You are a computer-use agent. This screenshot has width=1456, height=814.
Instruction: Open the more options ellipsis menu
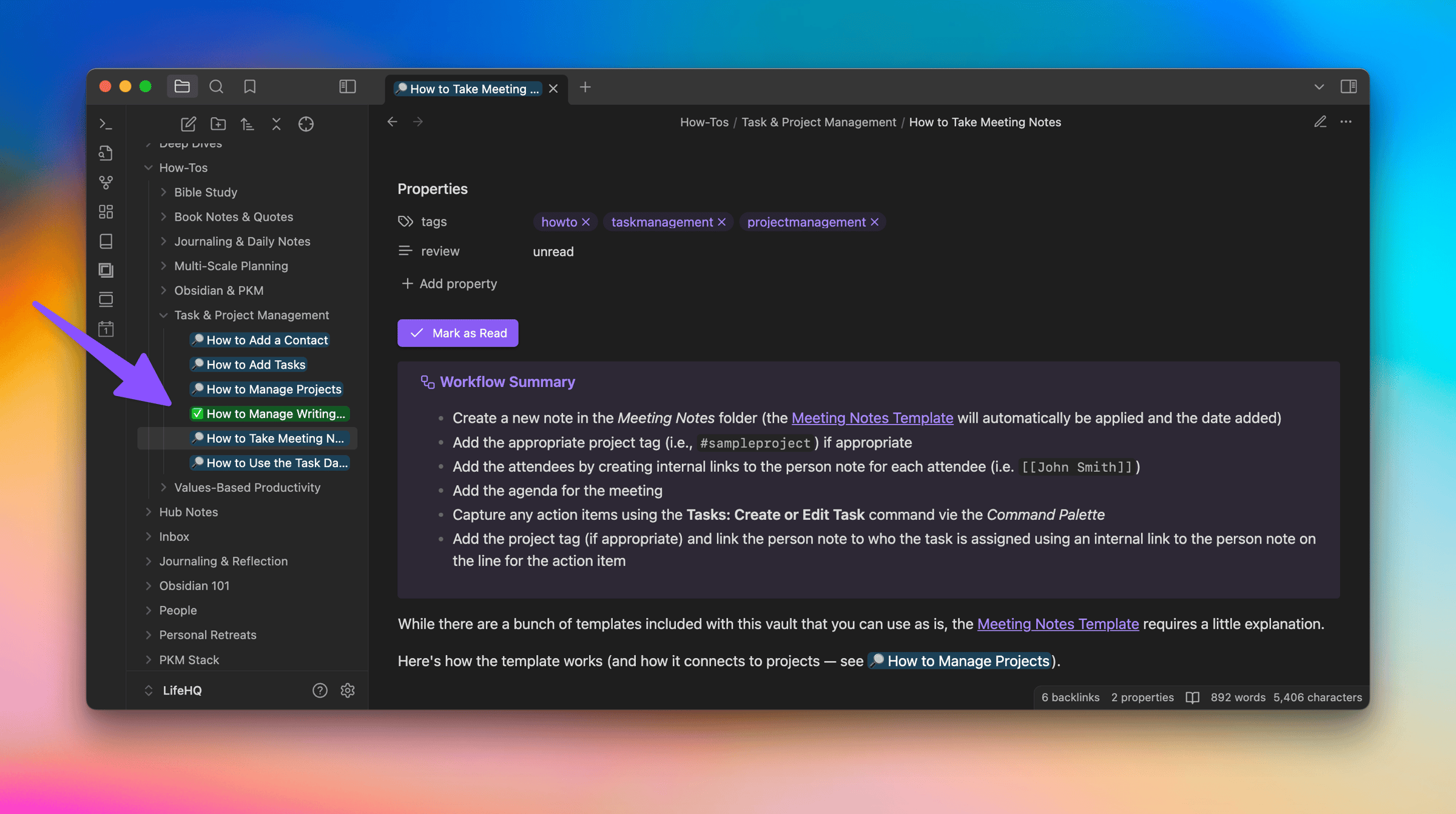pyautogui.click(x=1346, y=122)
